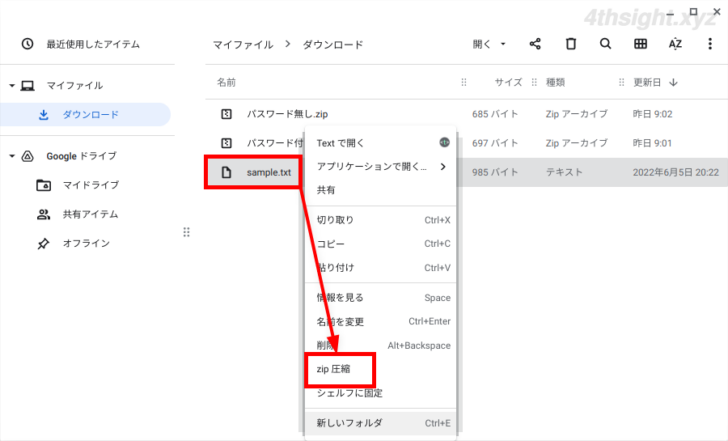The height and width of the screenshot is (441, 728).
Task: Select オフライン in the sidebar
Action: point(86,244)
